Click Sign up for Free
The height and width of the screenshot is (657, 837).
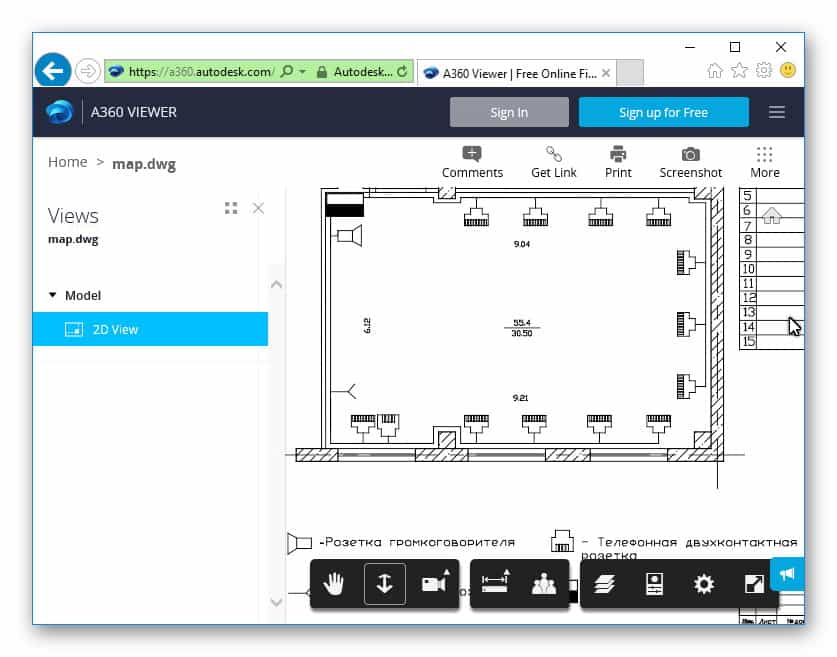pos(663,112)
